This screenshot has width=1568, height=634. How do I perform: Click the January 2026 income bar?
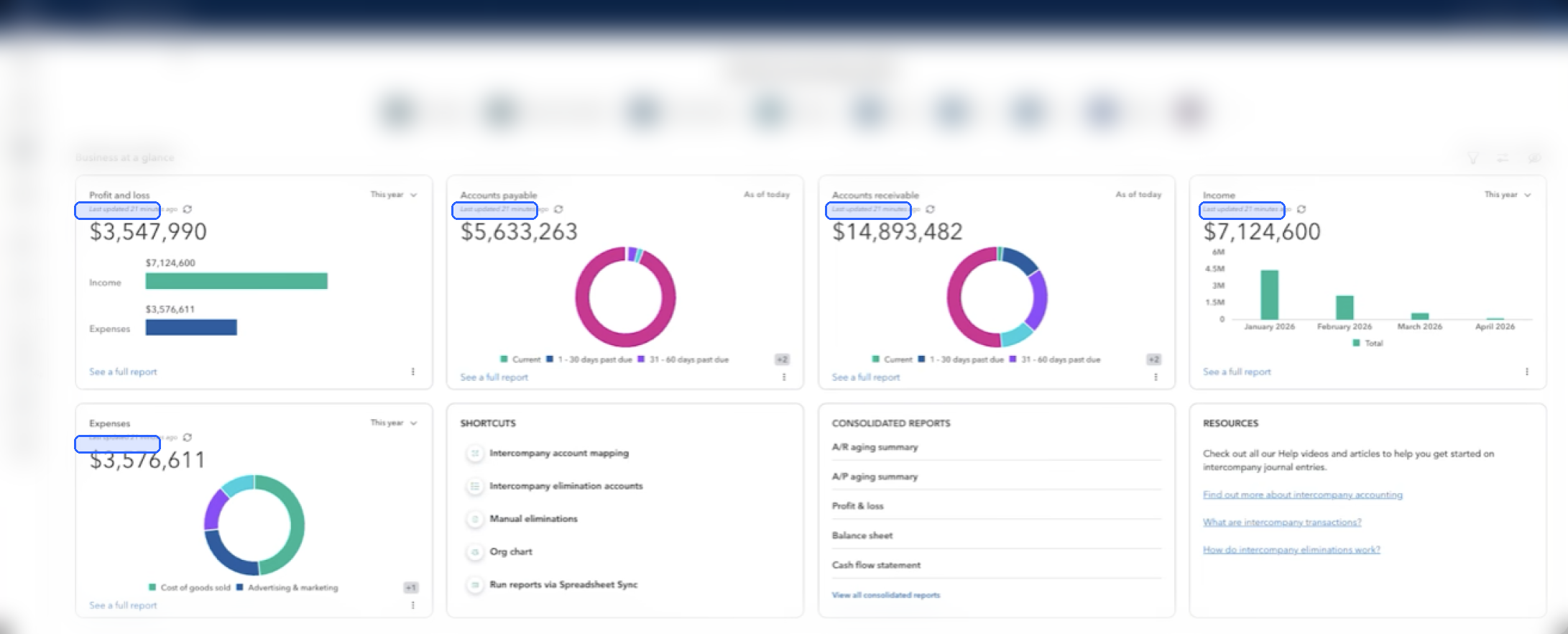coord(1270,295)
